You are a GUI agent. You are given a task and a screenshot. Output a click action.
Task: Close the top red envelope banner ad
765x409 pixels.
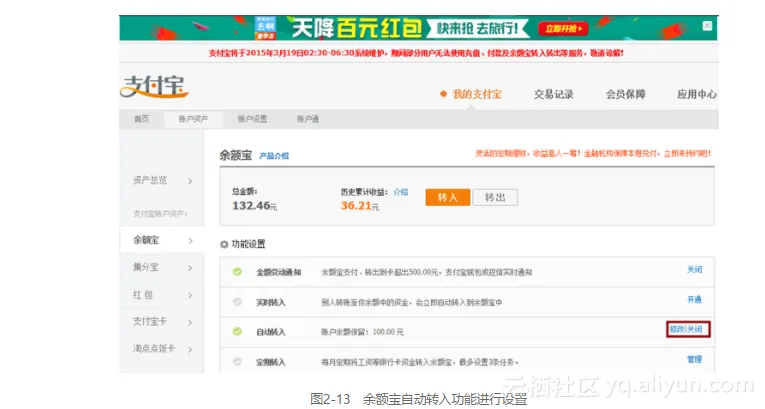tap(707, 25)
